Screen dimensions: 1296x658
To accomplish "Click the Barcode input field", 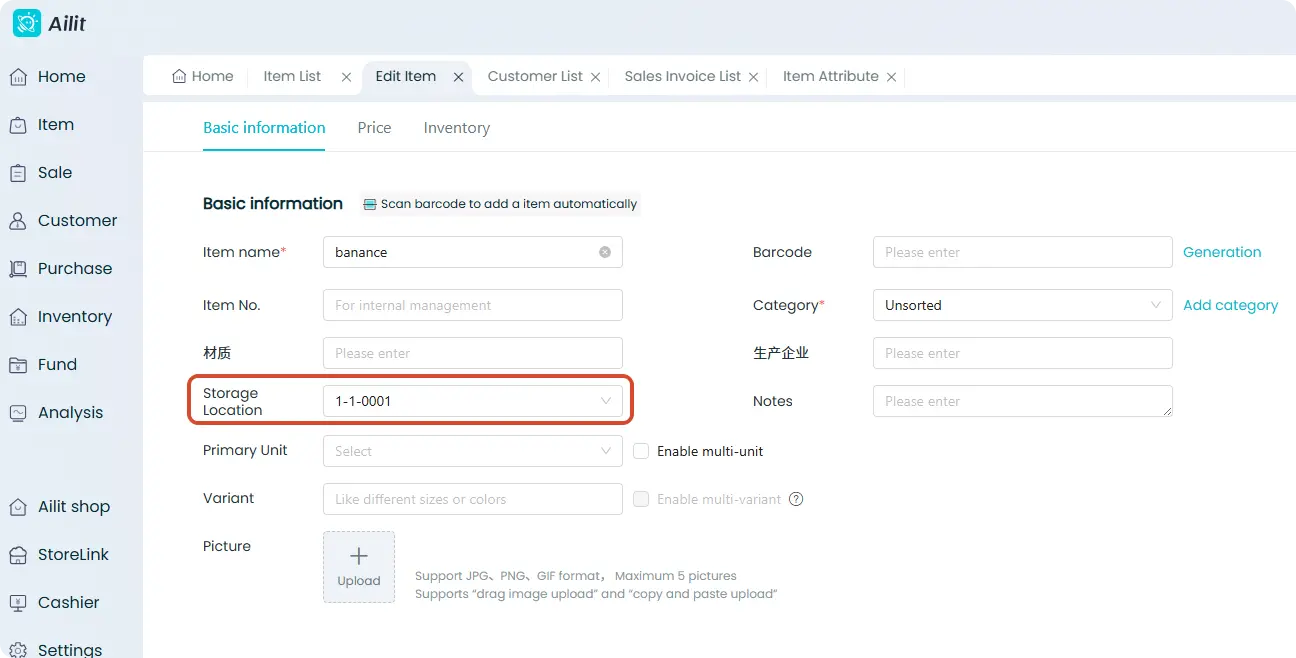I will click(x=1022, y=252).
